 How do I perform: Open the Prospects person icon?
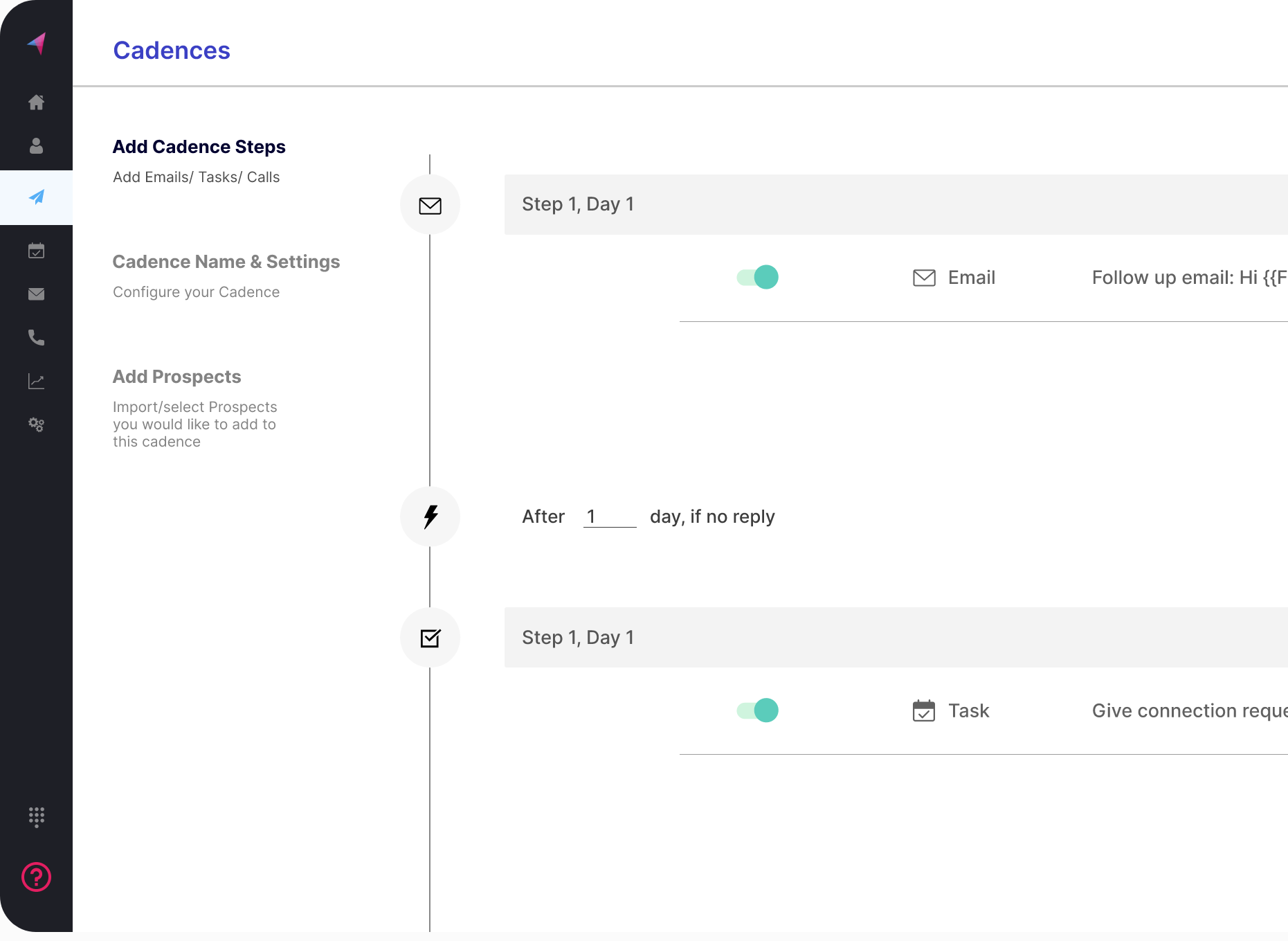36,145
